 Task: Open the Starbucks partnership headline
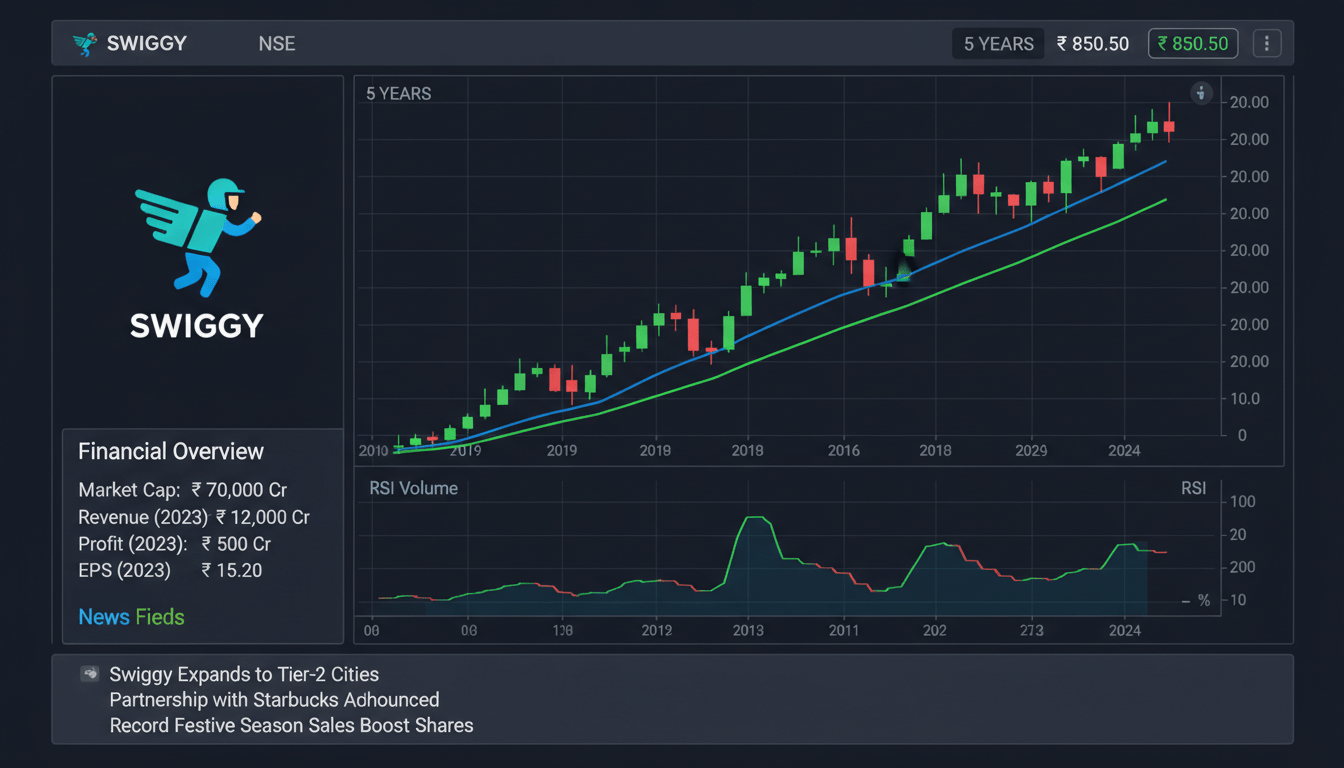274,699
